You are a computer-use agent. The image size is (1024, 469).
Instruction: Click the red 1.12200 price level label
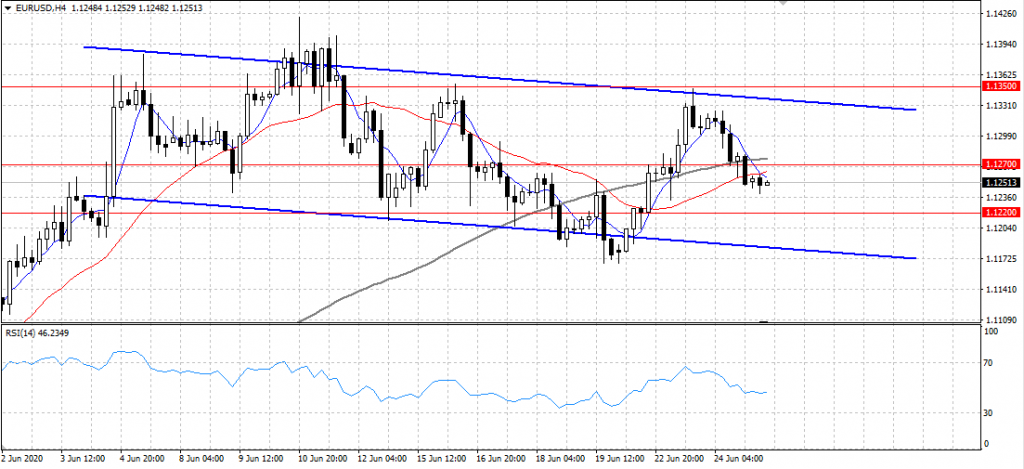tap(1000, 213)
